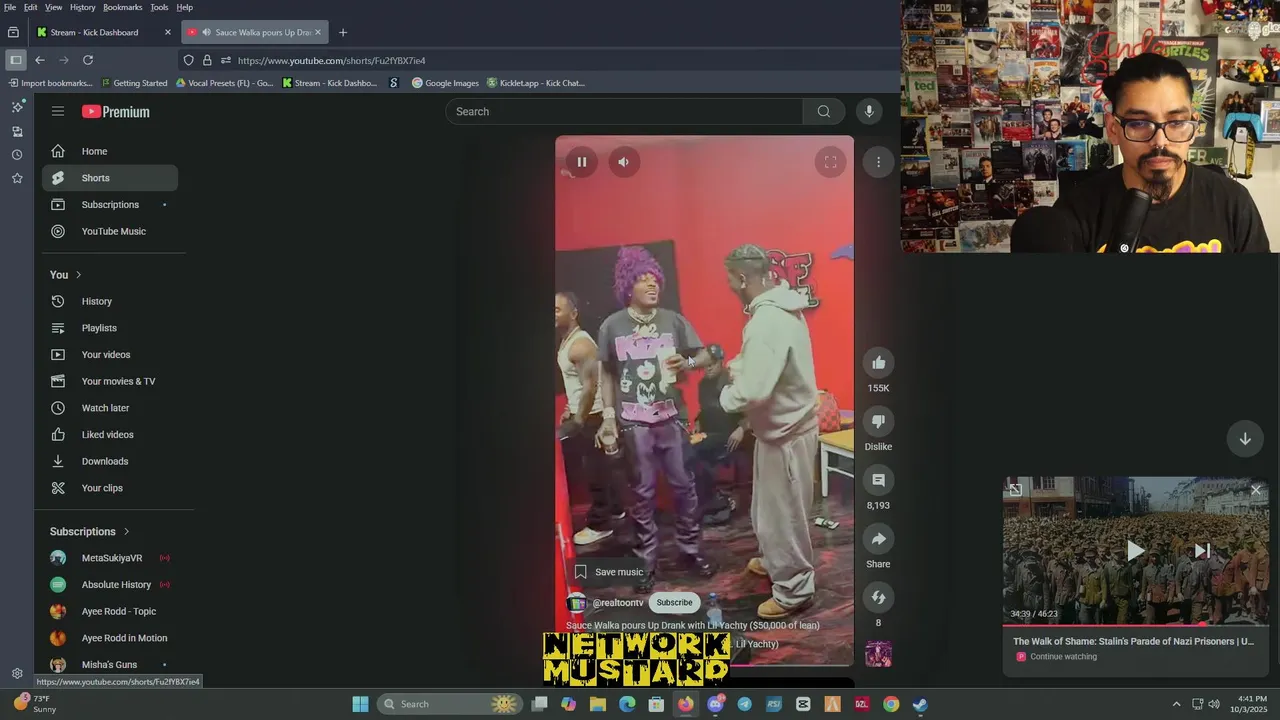Image resolution: width=1280 pixels, height=720 pixels.
Task: Open the History menu in menu bar
Action: pyautogui.click(x=82, y=7)
